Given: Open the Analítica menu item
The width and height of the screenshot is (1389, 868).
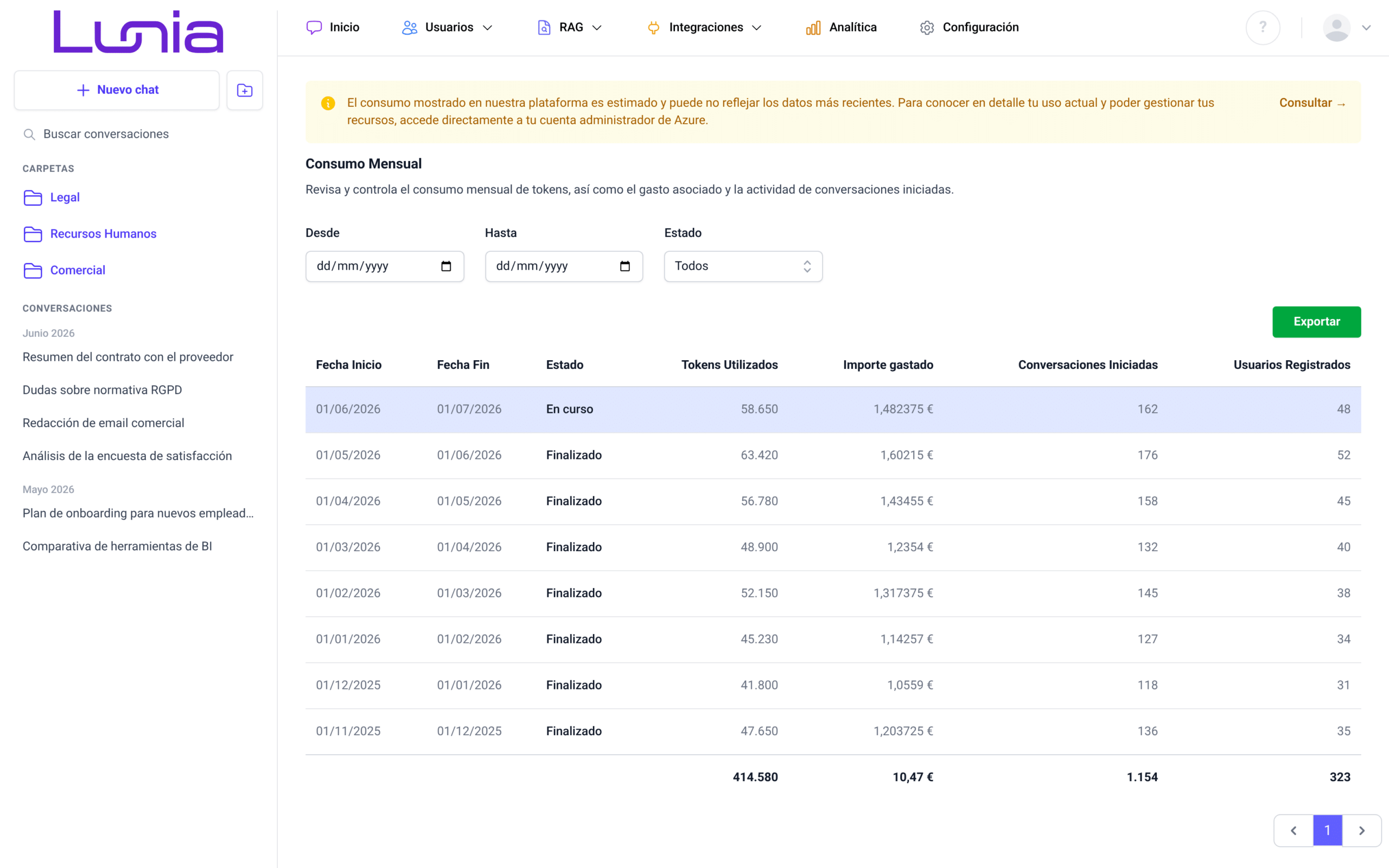Looking at the screenshot, I should (841, 28).
